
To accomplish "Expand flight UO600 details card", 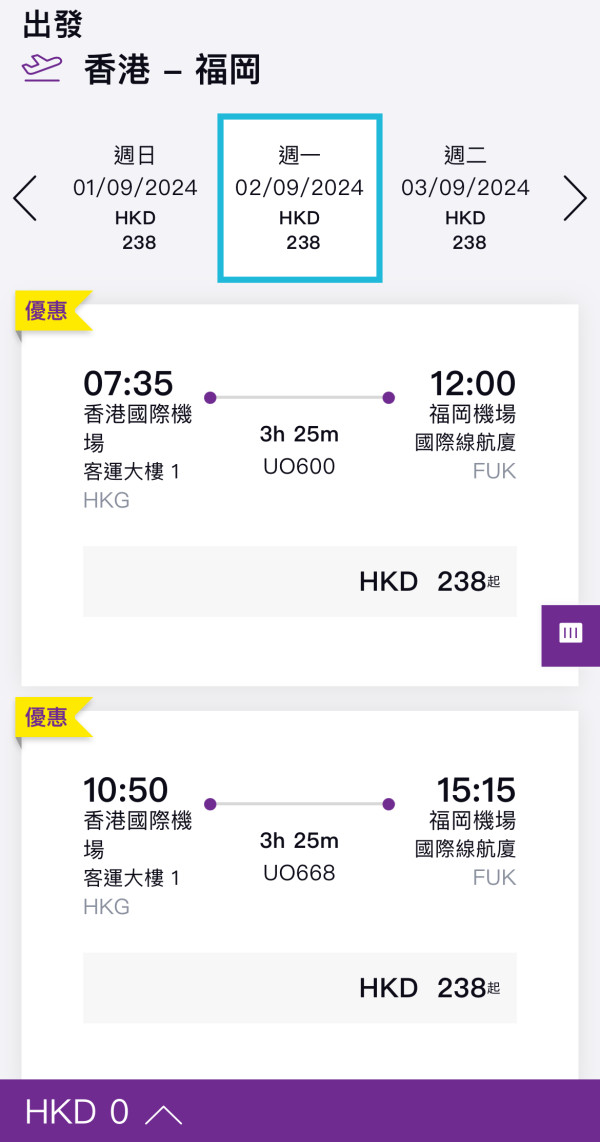I will point(300,440).
